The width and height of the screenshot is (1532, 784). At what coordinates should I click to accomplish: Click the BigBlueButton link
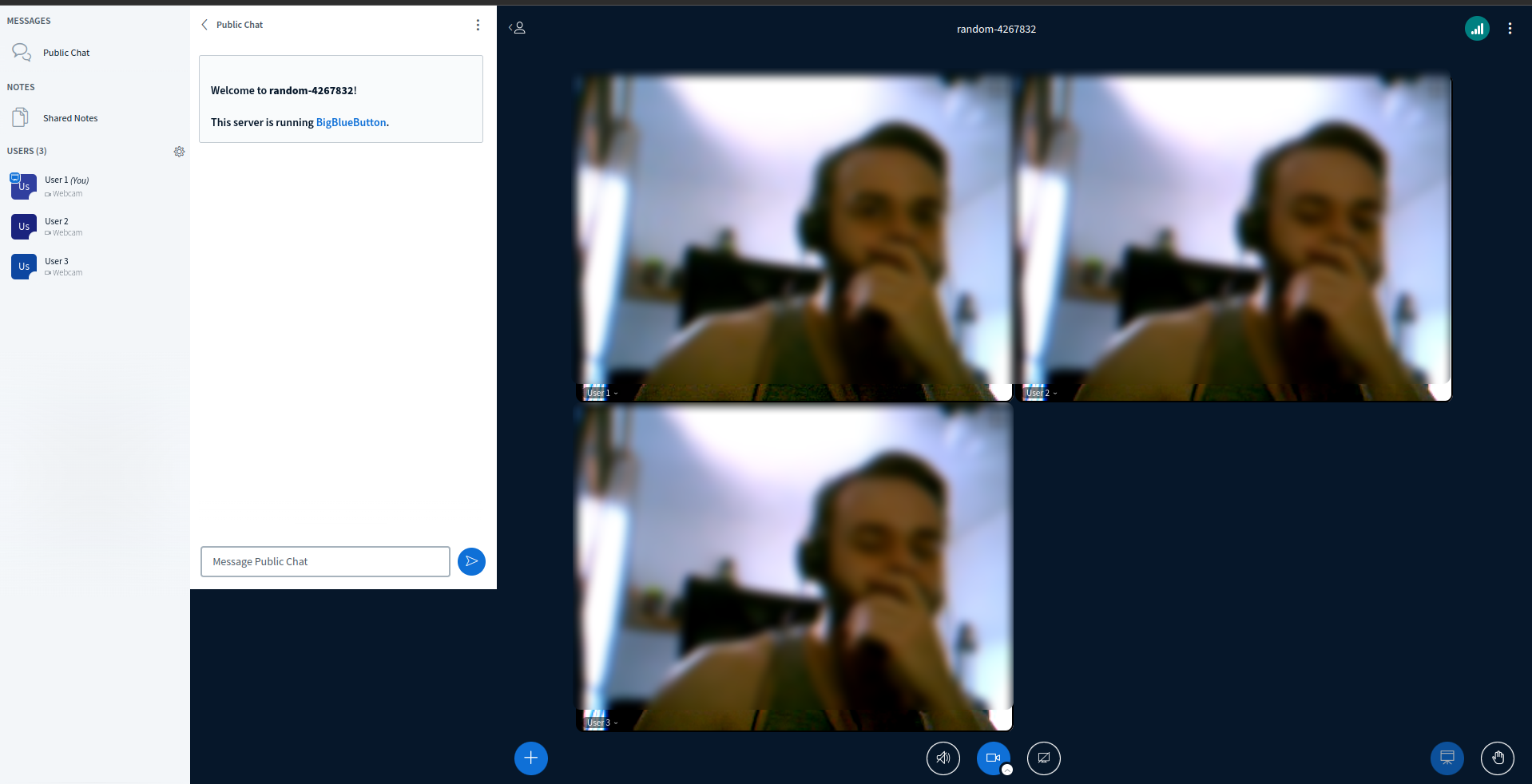350,122
